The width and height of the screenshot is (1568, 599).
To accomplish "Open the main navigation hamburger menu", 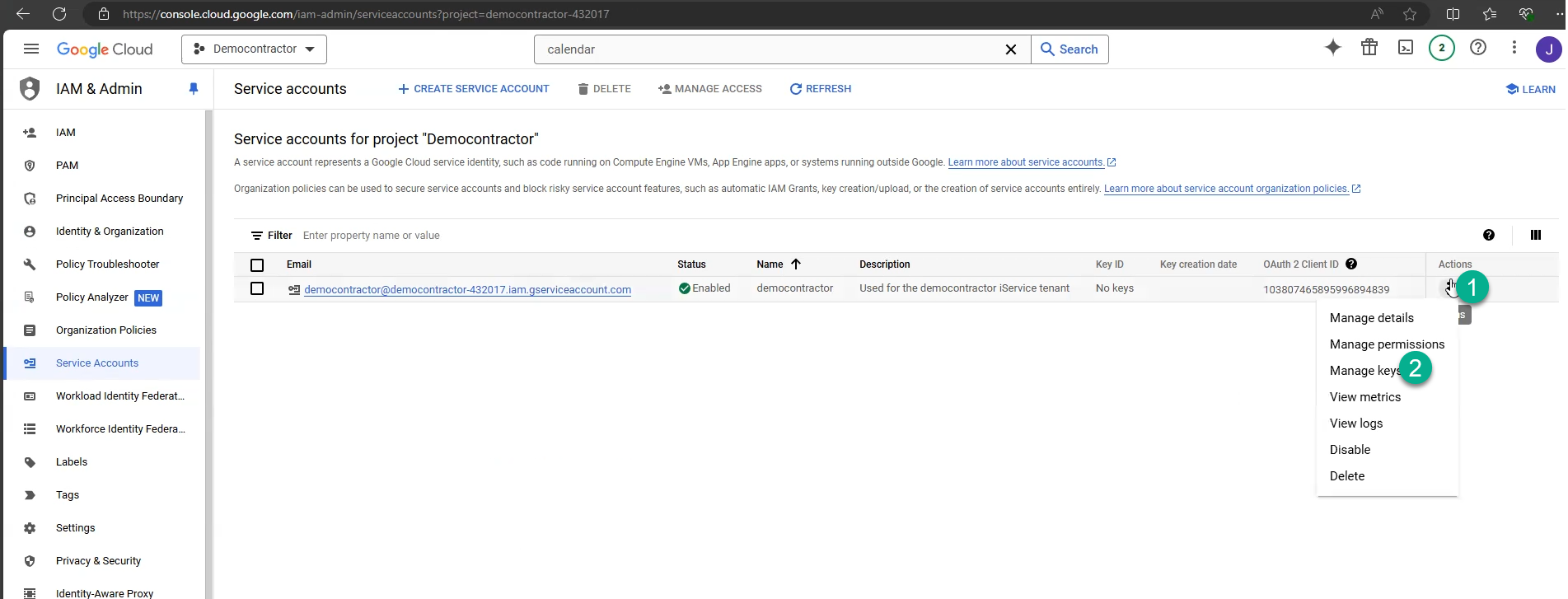I will coord(31,49).
